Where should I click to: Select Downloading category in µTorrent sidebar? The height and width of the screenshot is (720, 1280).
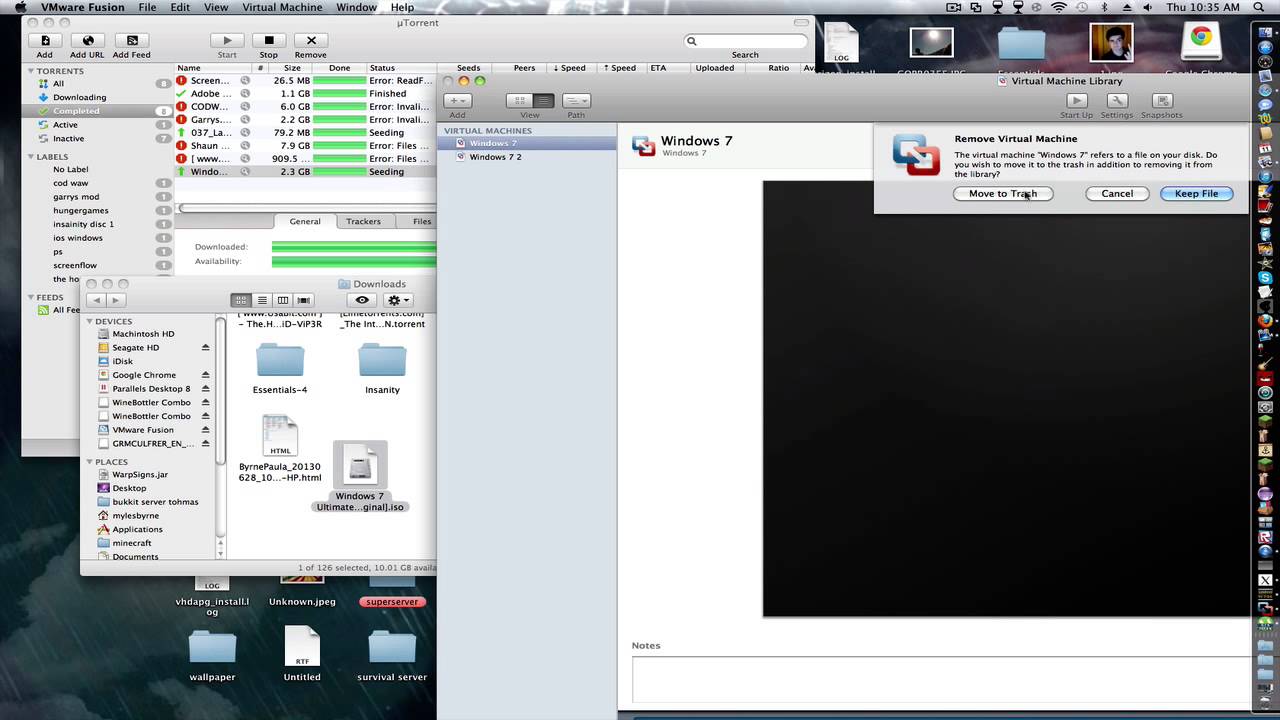coord(80,98)
